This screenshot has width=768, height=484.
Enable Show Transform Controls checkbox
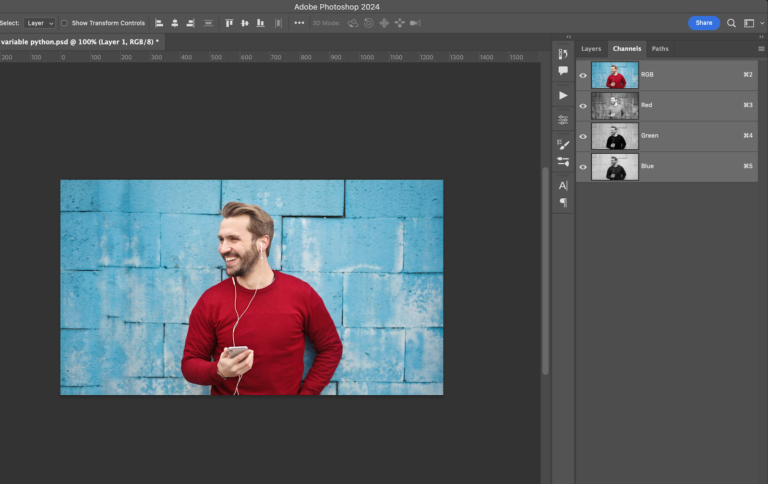tap(65, 23)
